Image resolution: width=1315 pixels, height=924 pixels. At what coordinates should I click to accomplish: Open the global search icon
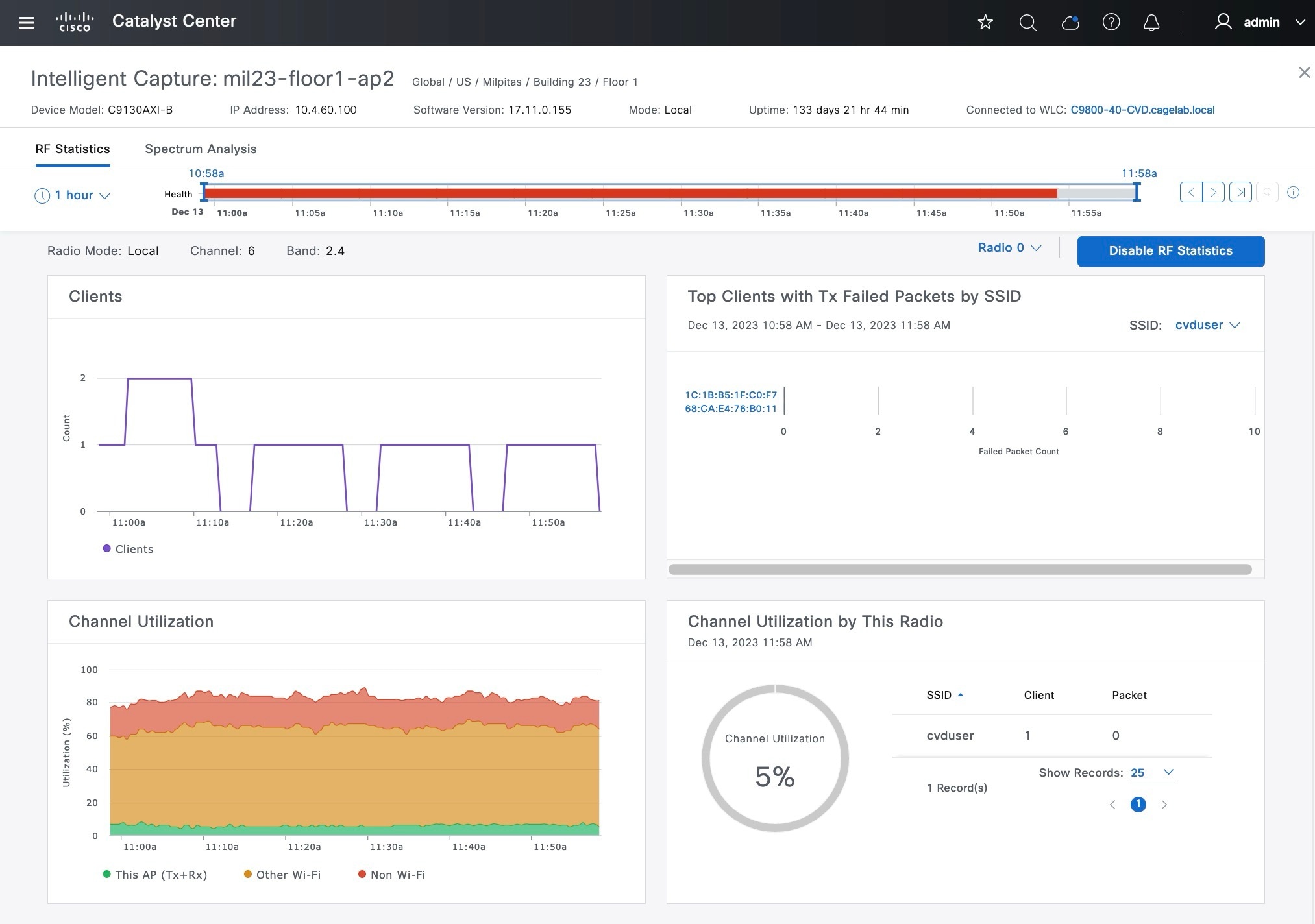coord(1027,23)
